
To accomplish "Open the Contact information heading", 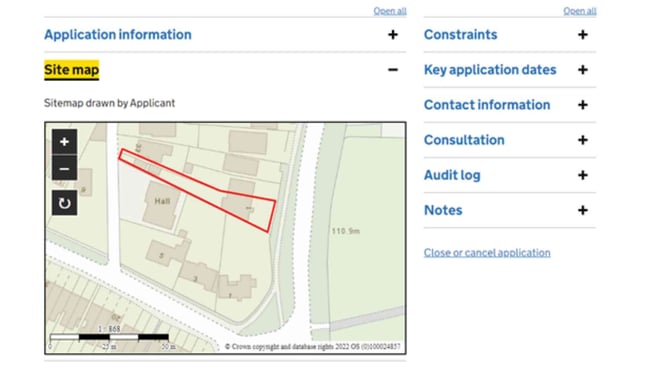I will (487, 105).
